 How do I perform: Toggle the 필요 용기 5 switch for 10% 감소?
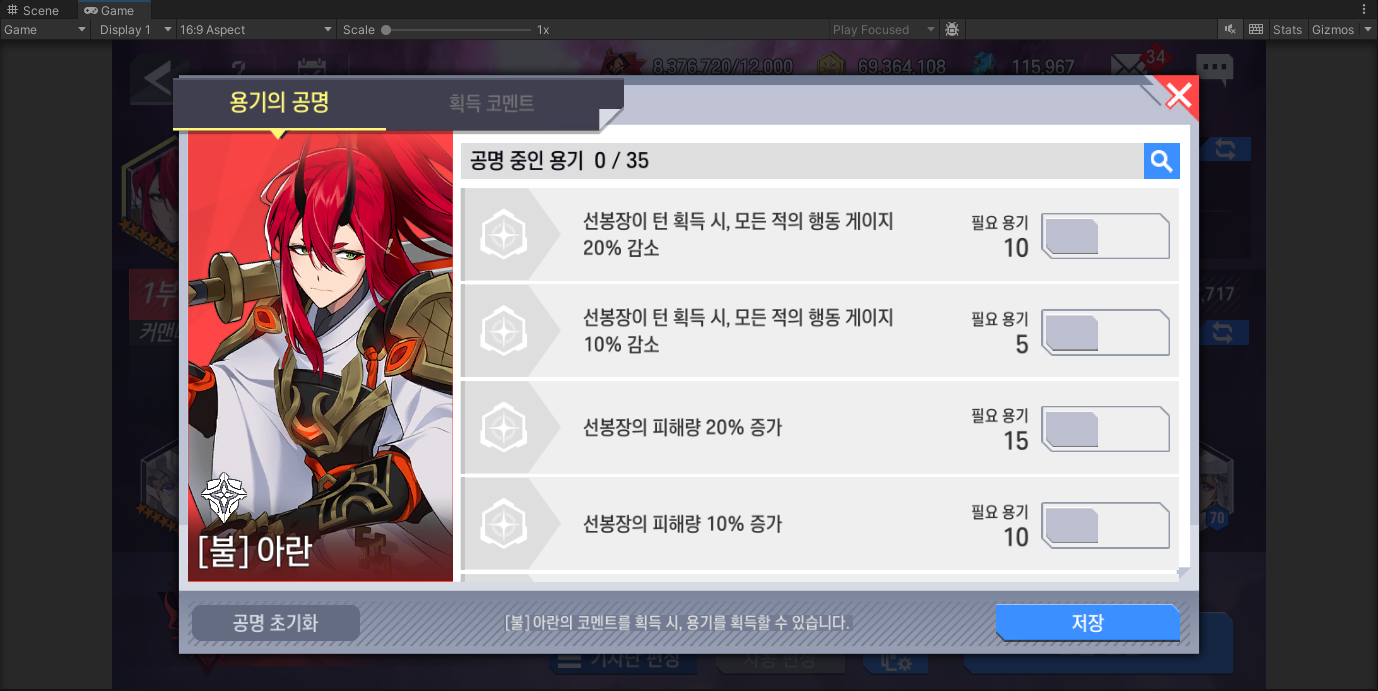[x=1106, y=332]
